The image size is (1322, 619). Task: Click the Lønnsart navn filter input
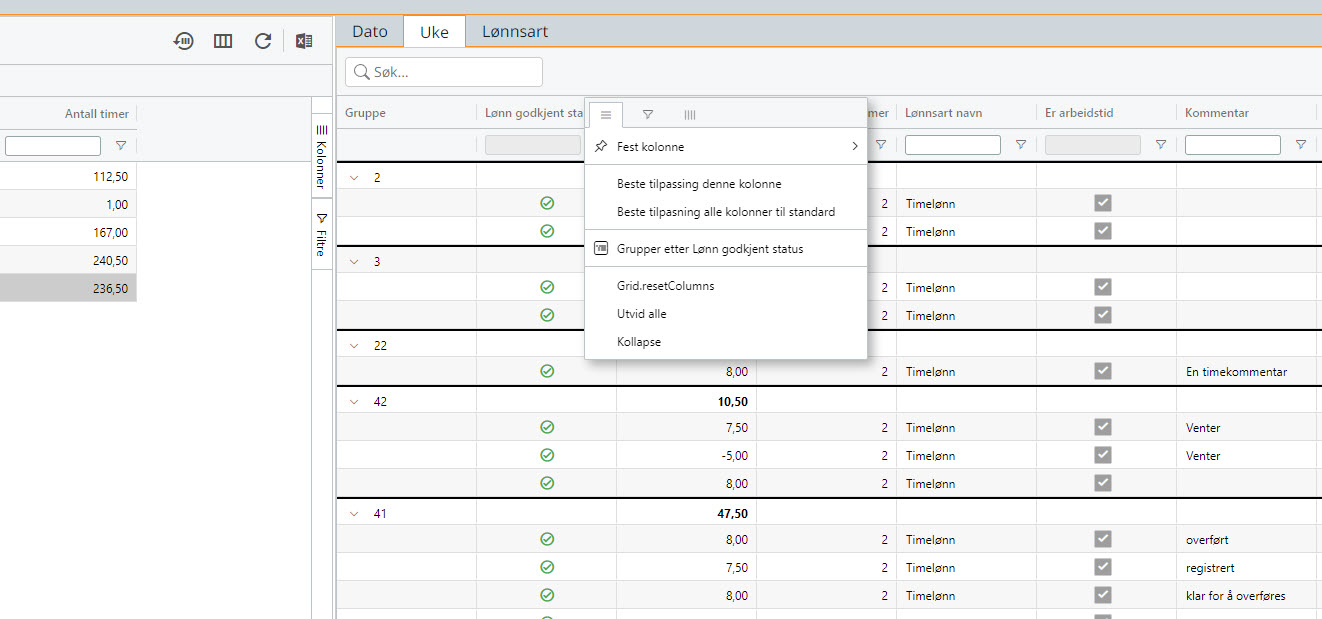[x=953, y=145]
